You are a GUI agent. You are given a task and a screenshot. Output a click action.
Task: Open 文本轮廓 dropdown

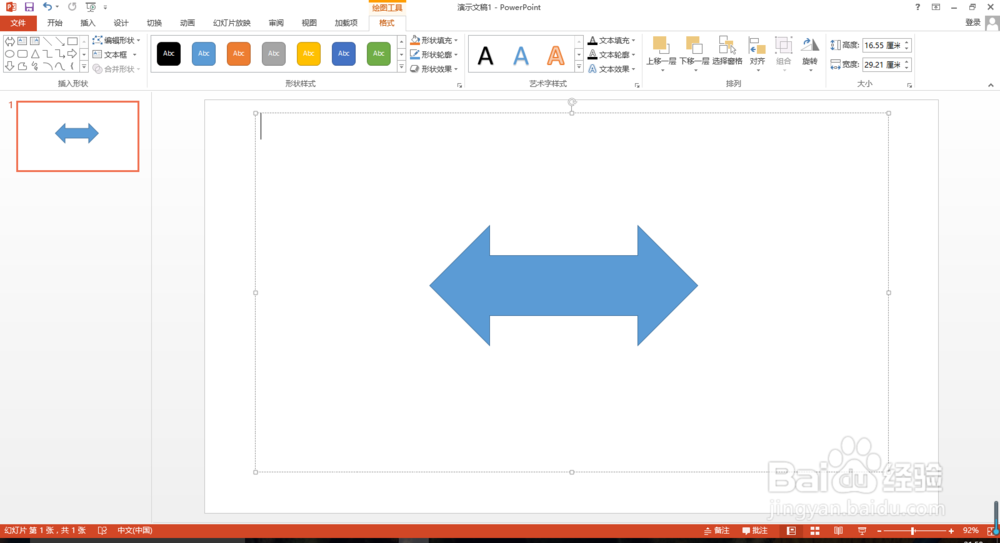click(x=612, y=55)
